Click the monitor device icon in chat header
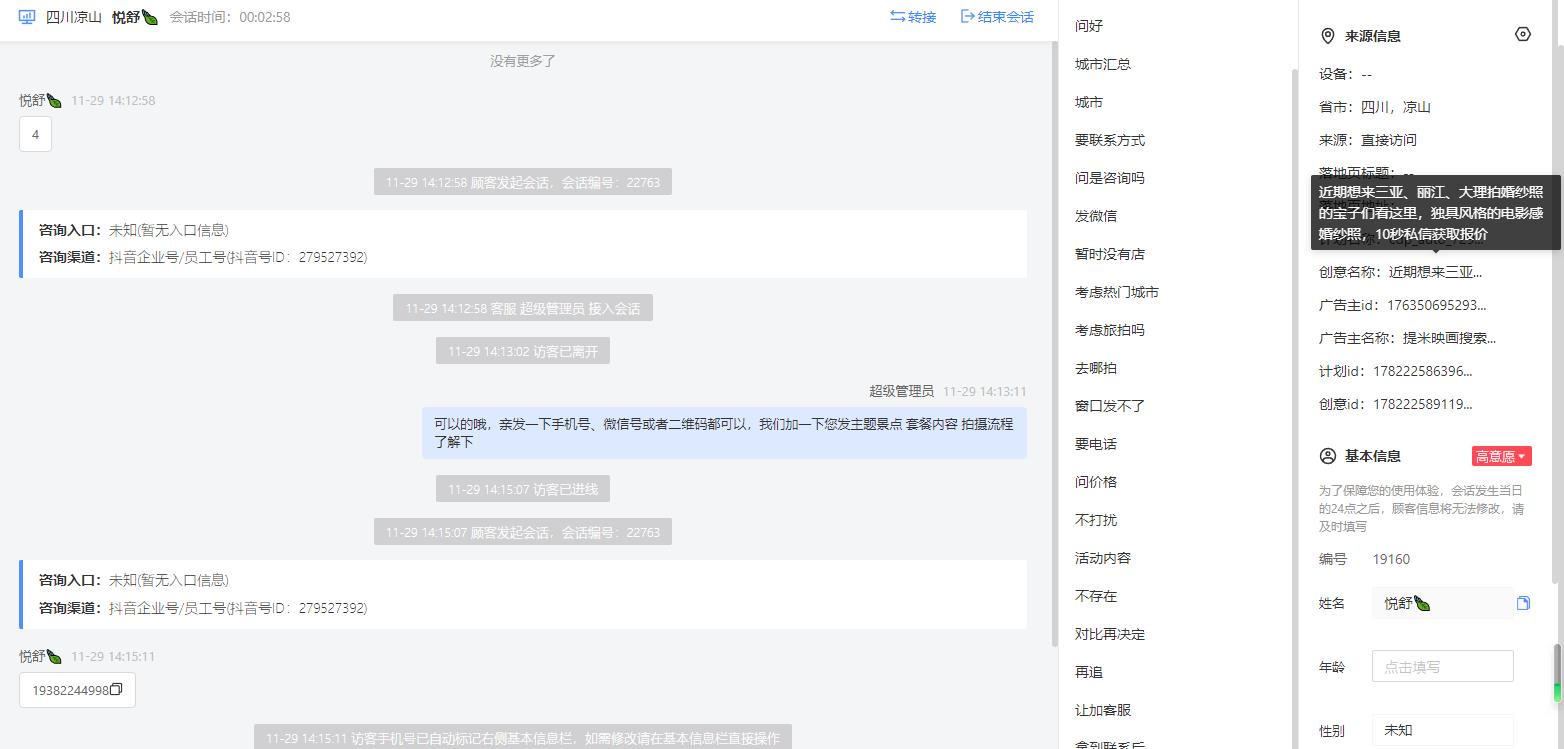1564x749 pixels. pyautogui.click(x=27, y=17)
